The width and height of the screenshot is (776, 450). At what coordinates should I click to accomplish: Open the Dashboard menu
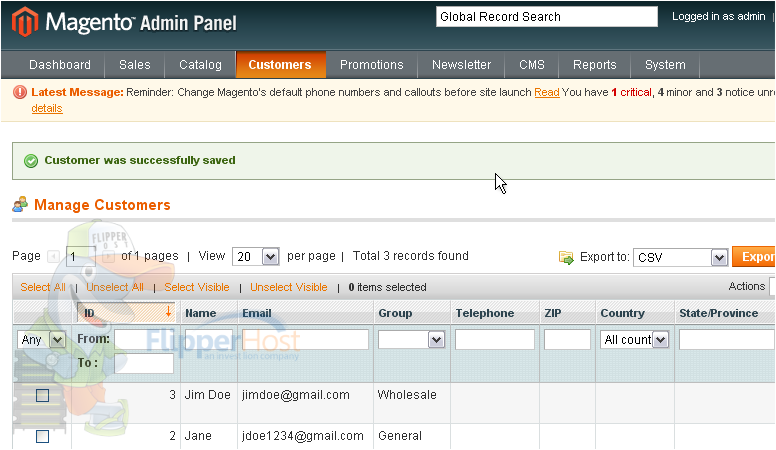(x=60, y=65)
